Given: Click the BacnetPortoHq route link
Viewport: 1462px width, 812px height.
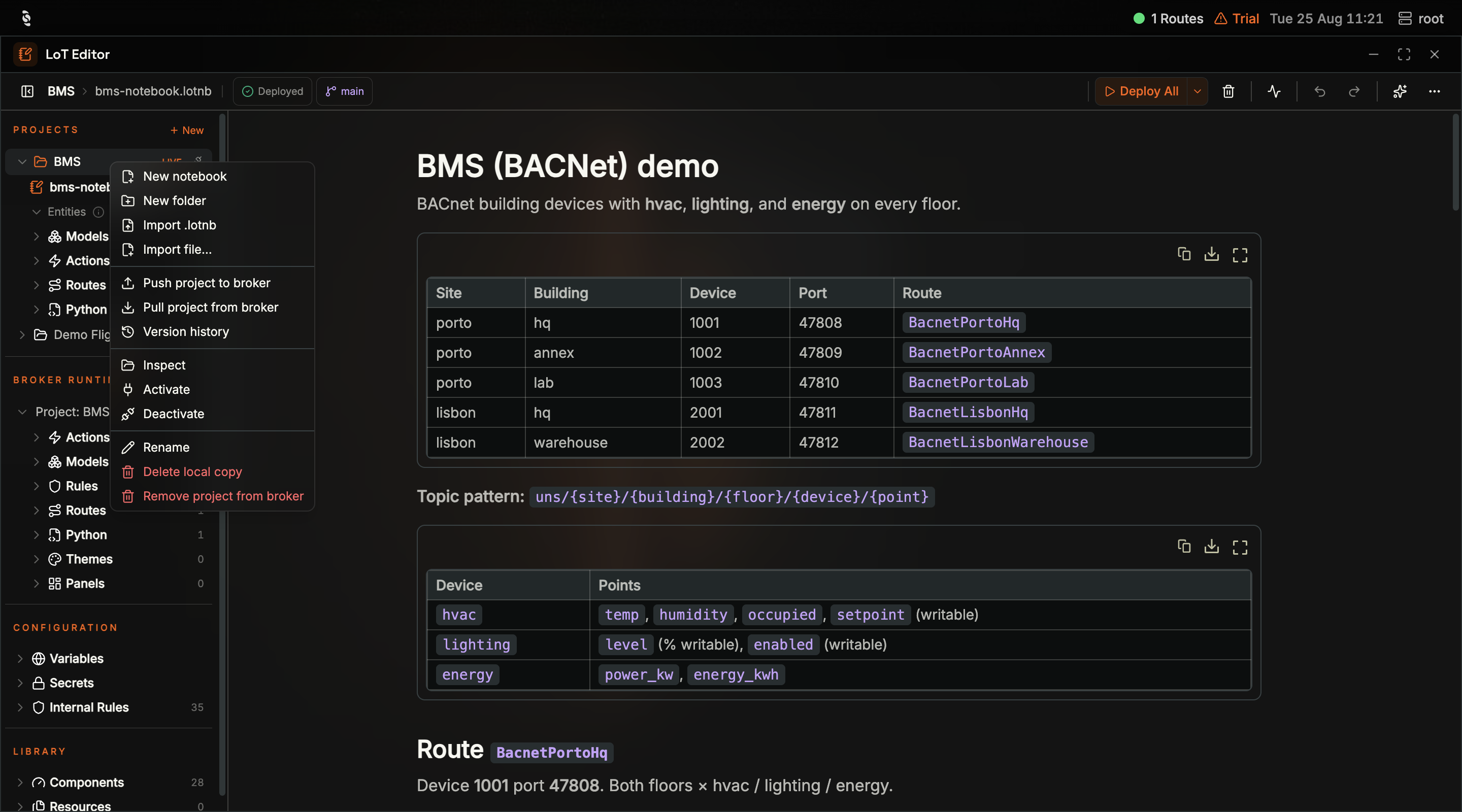Looking at the screenshot, I should tap(963, 323).
